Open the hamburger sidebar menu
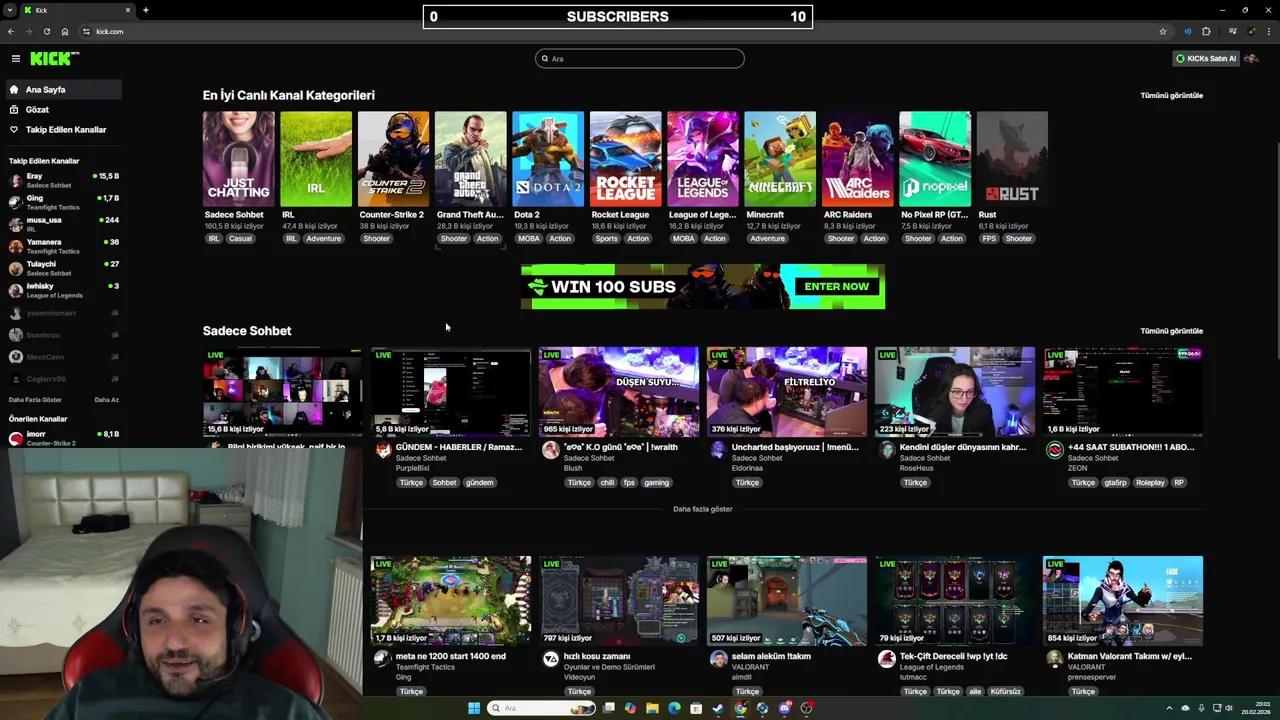The width and height of the screenshot is (1280, 720). [15, 59]
